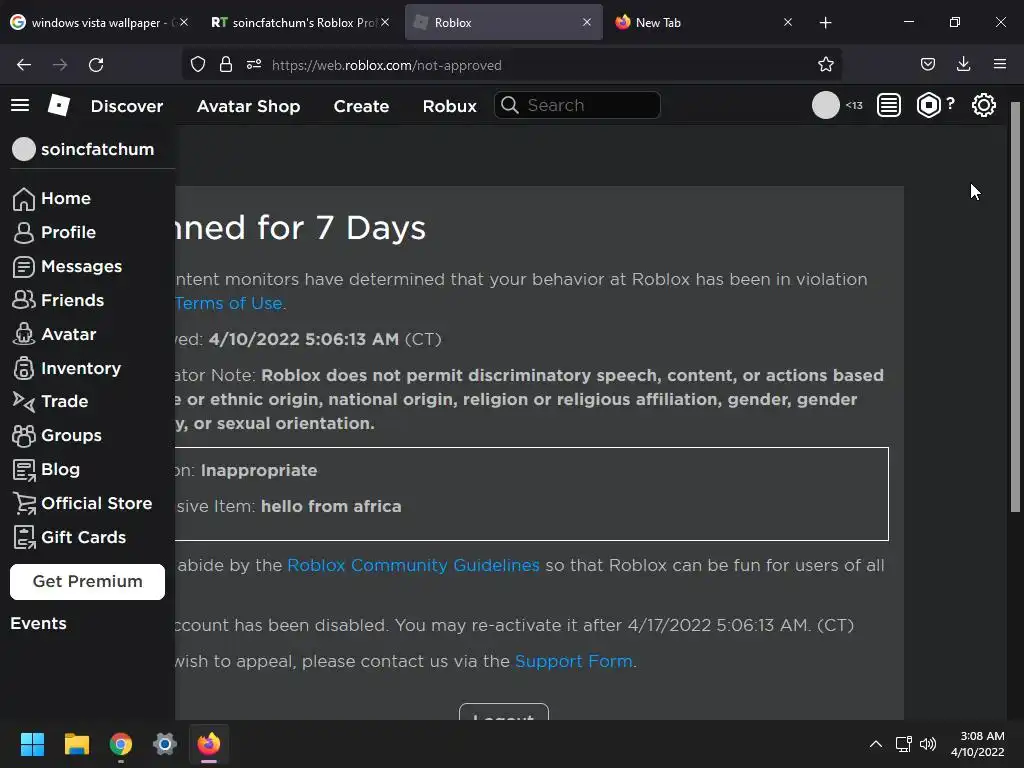Image resolution: width=1024 pixels, height=768 pixels.
Task: Open the Firefox application menu
Action: tap(1000, 65)
